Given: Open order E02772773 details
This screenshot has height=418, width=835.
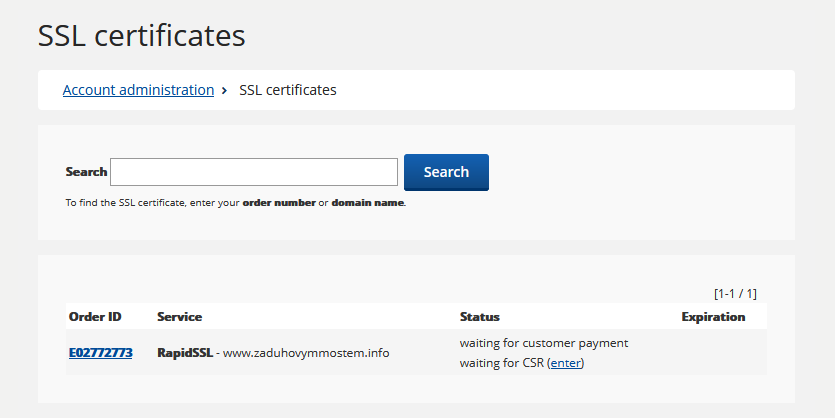Looking at the screenshot, I should 100,353.
